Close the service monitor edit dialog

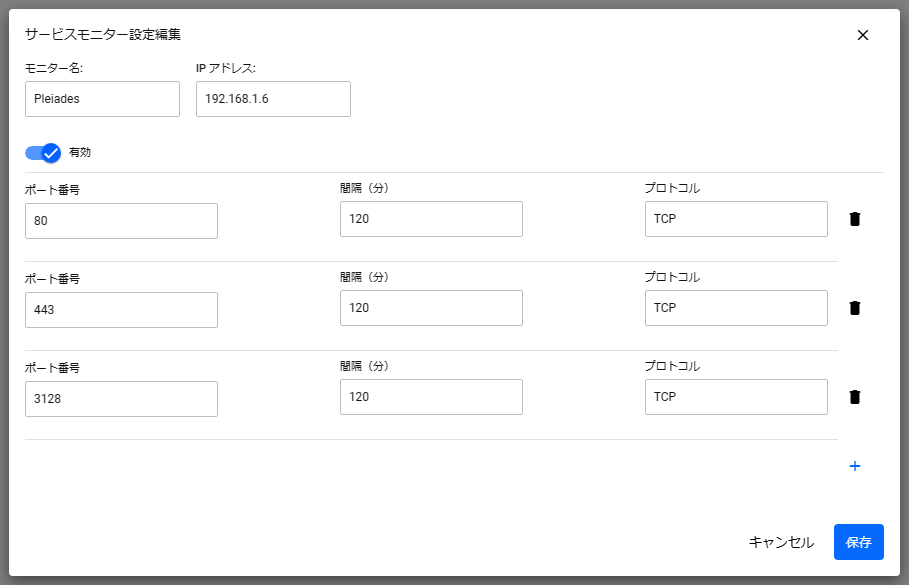(863, 35)
